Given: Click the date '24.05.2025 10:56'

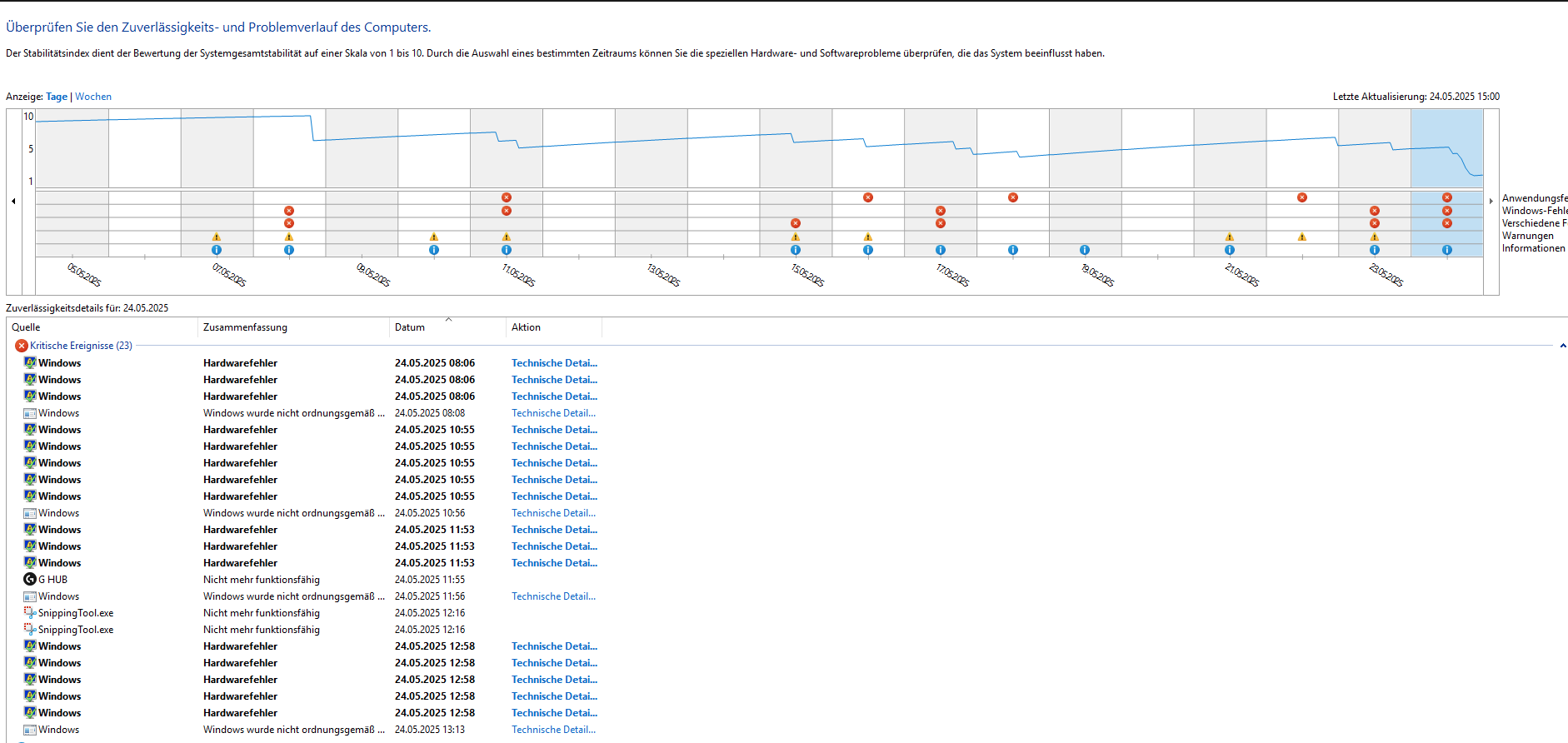Looking at the screenshot, I should click(430, 513).
